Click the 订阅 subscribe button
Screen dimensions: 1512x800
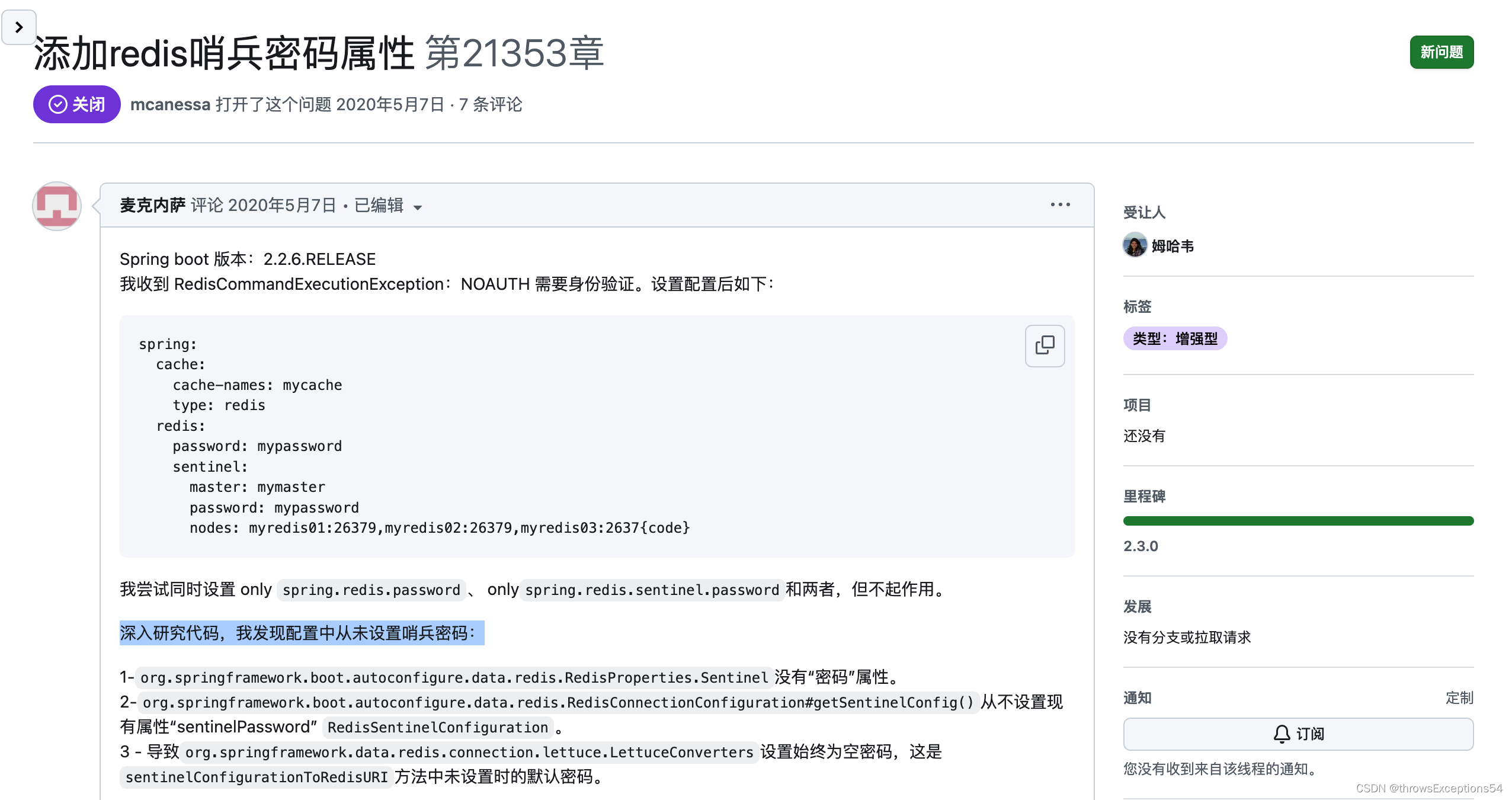tap(1298, 734)
